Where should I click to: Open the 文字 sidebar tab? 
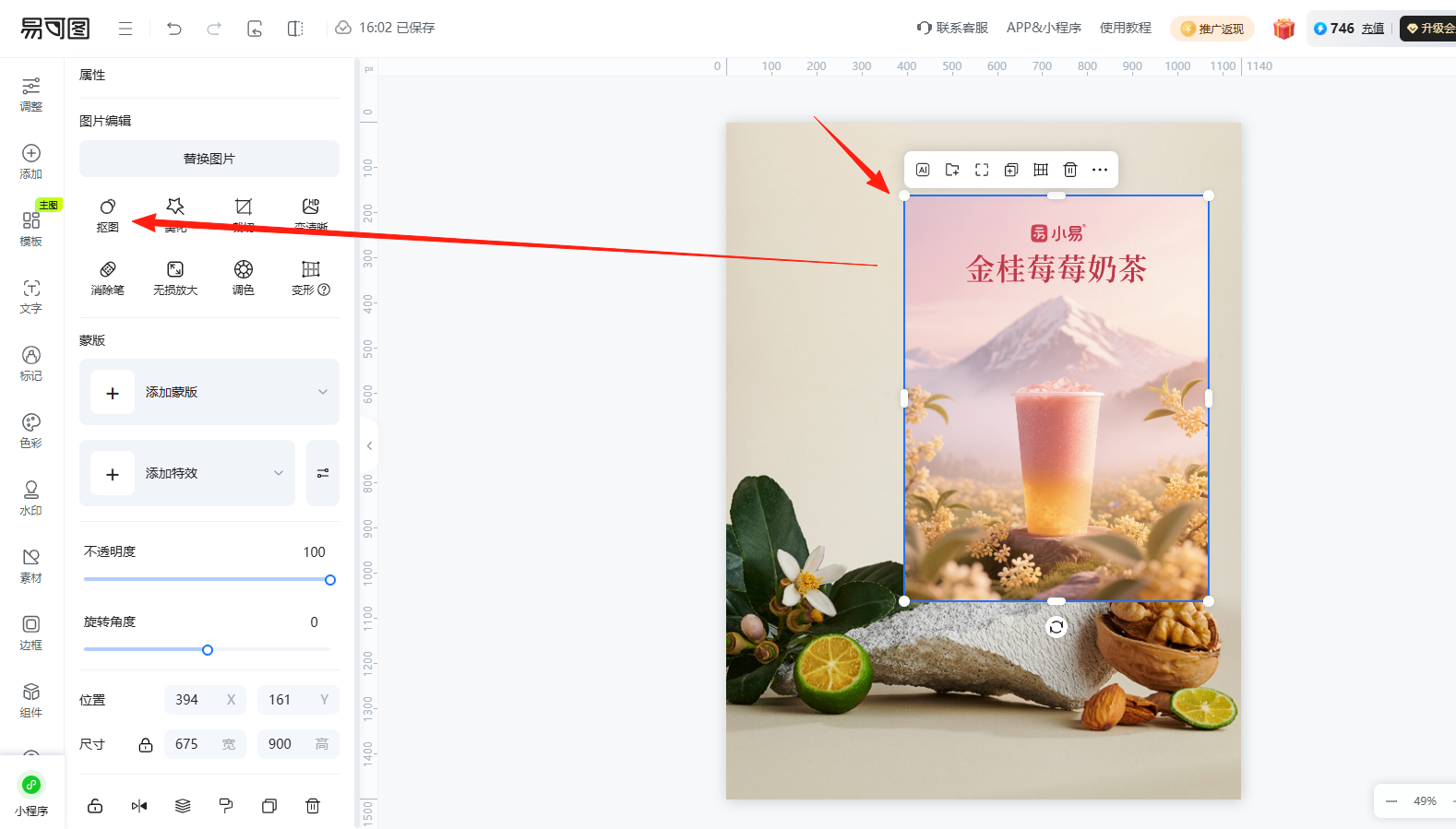[31, 296]
